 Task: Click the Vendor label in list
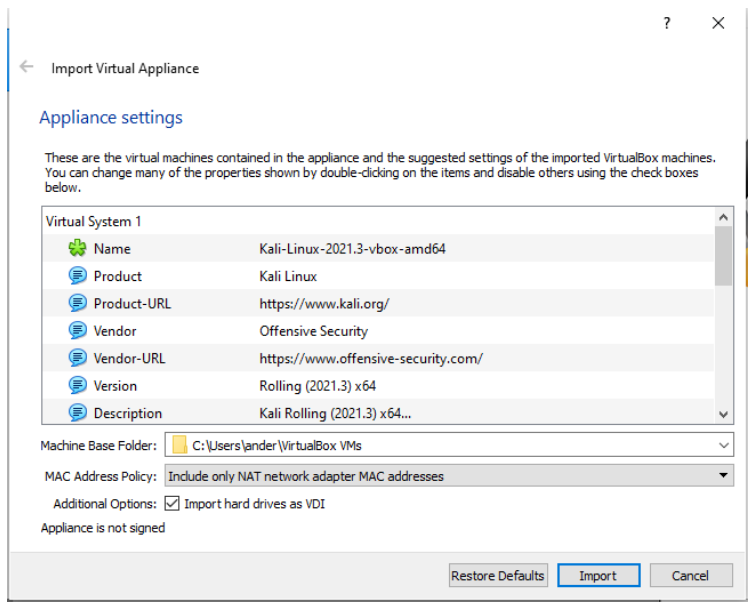115,331
